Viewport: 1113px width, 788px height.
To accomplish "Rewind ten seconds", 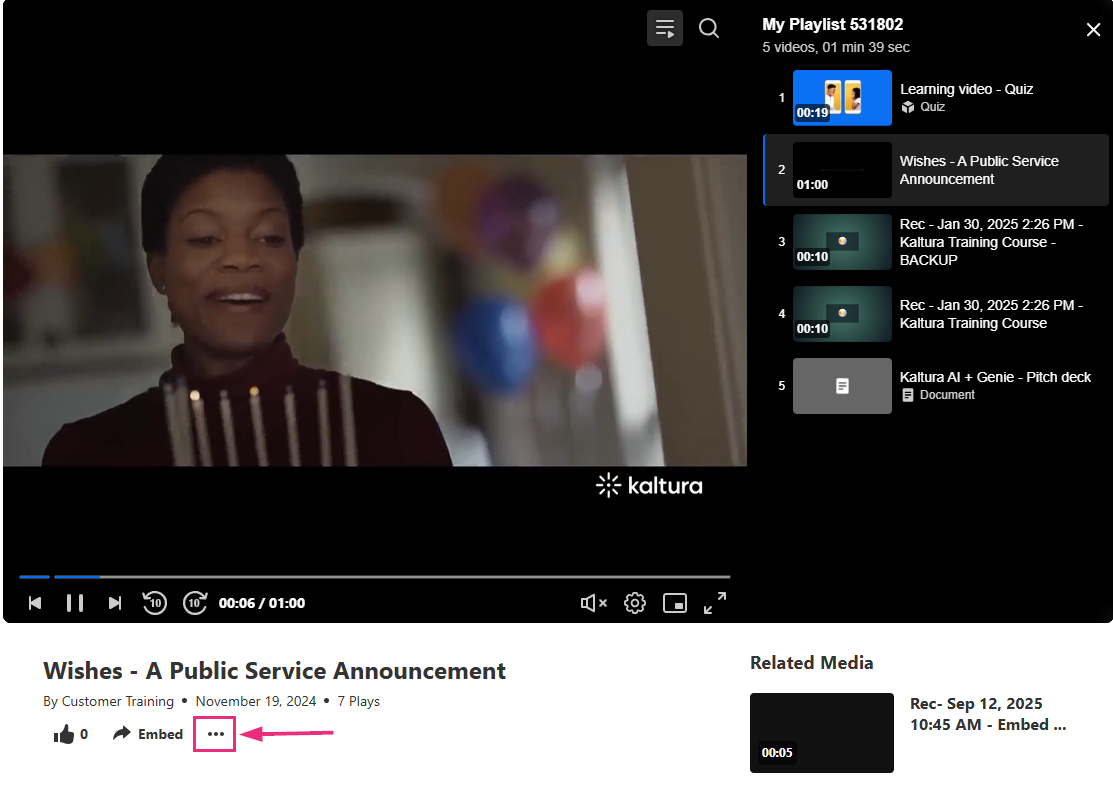I will click(x=154, y=603).
